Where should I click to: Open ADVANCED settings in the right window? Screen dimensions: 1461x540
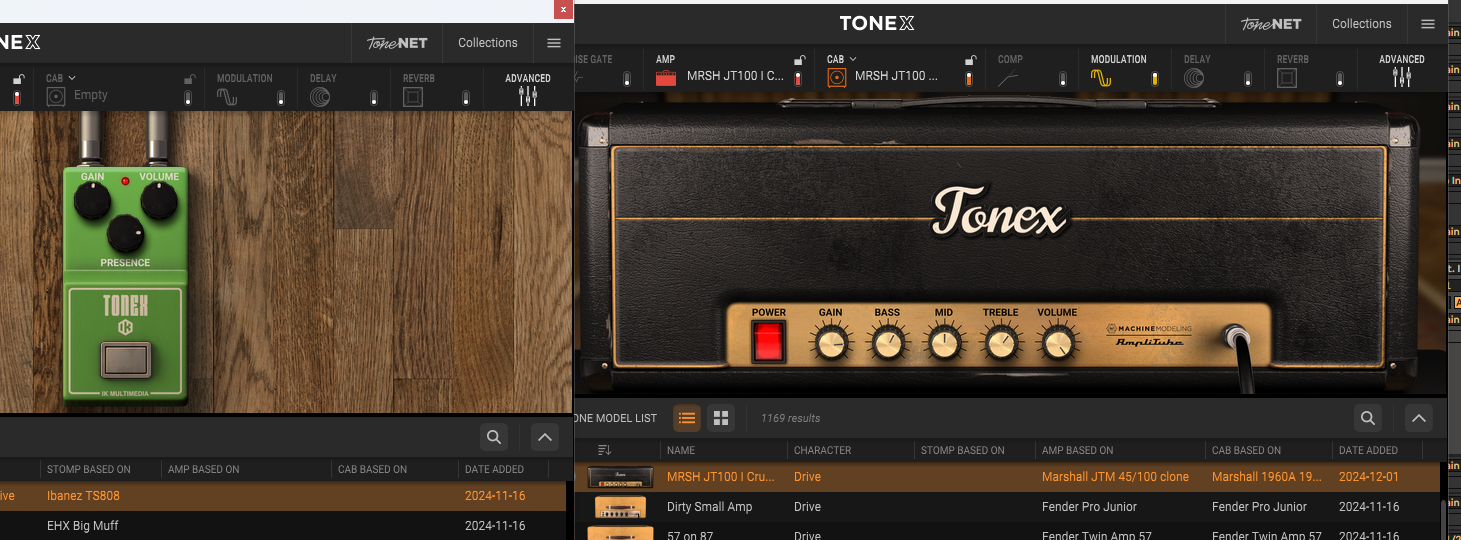(1402, 71)
